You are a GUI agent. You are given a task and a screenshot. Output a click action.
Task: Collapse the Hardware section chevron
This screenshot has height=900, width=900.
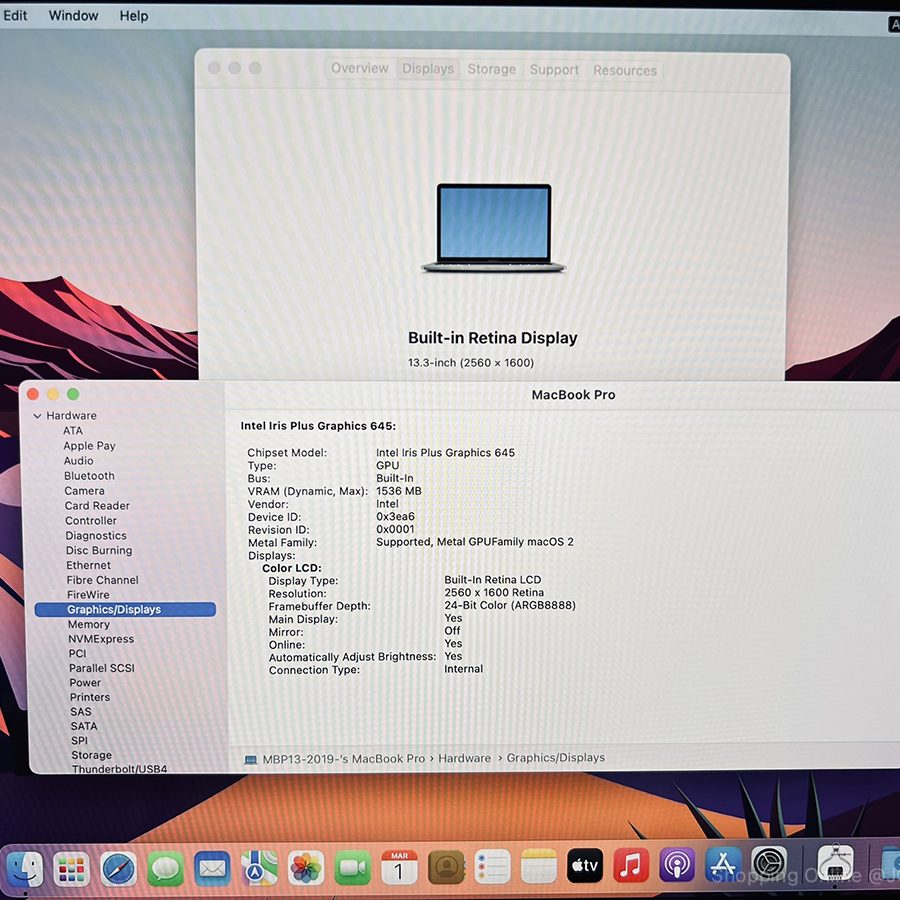(x=37, y=416)
